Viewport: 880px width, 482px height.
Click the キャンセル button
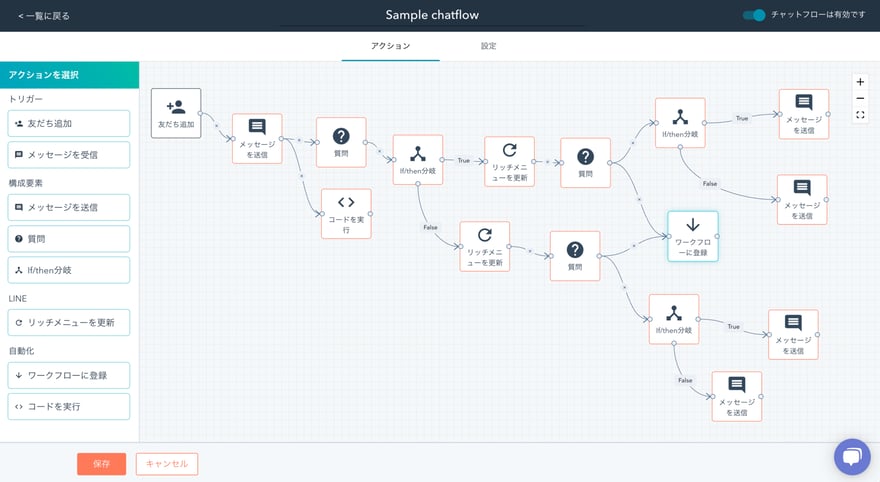coord(167,464)
